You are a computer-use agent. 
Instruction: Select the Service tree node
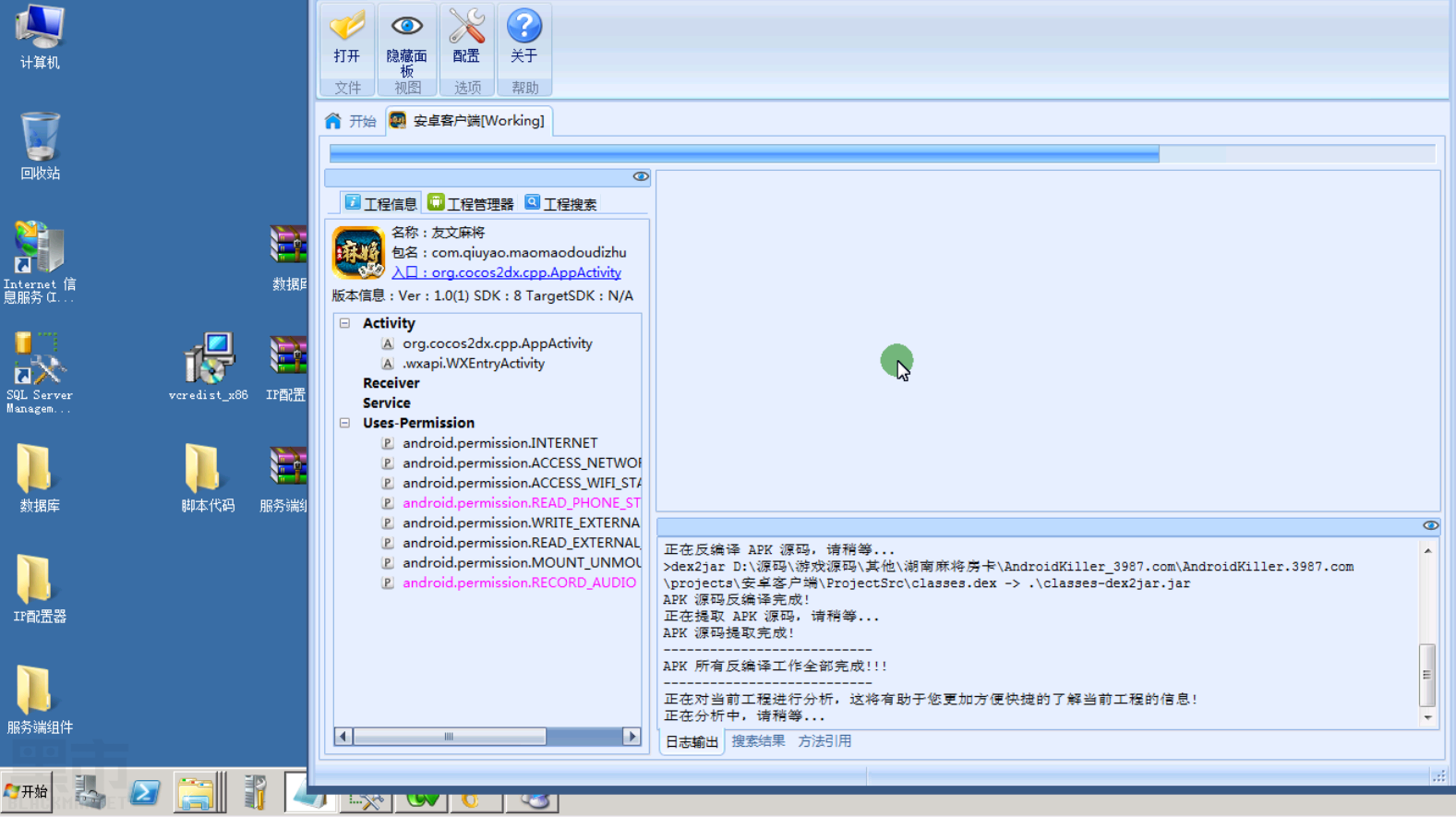pos(386,403)
